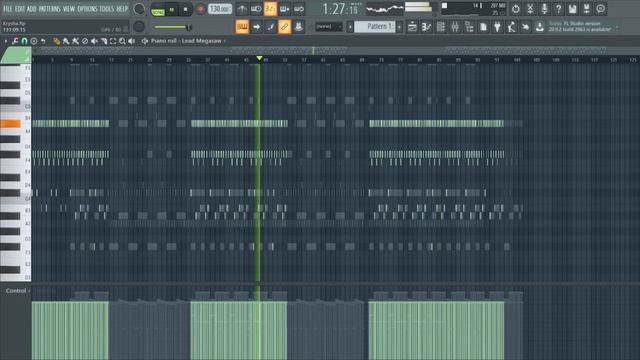Toggle wait for input before recording
640x360 pixels.
[256, 9]
